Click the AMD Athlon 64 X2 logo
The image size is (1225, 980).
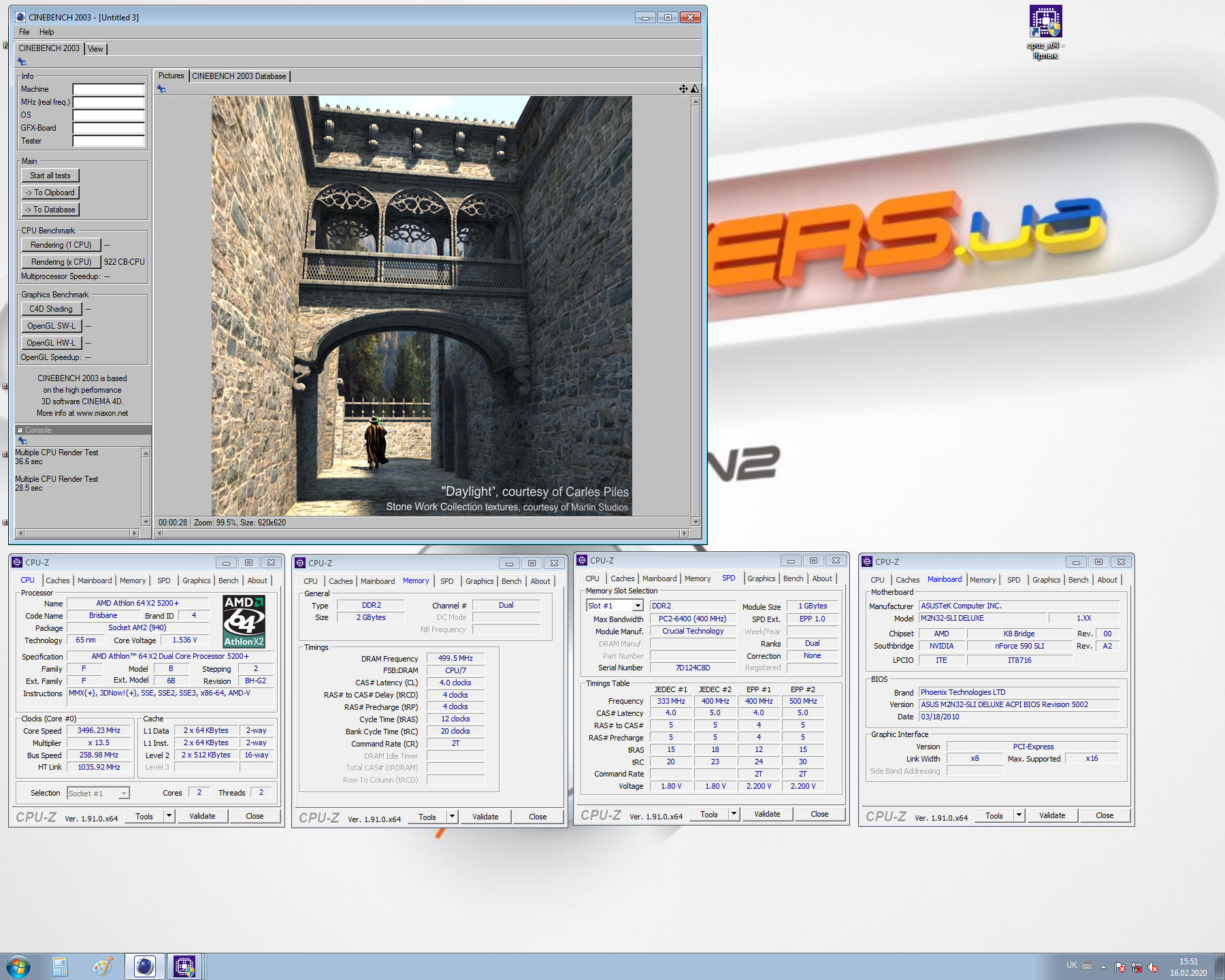244,621
